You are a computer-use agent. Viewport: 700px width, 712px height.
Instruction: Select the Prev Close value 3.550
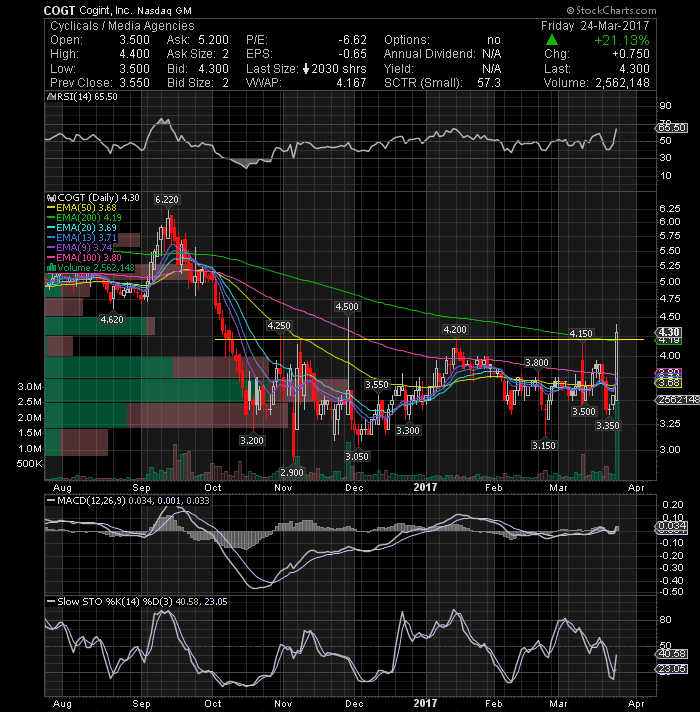pyautogui.click(x=134, y=83)
